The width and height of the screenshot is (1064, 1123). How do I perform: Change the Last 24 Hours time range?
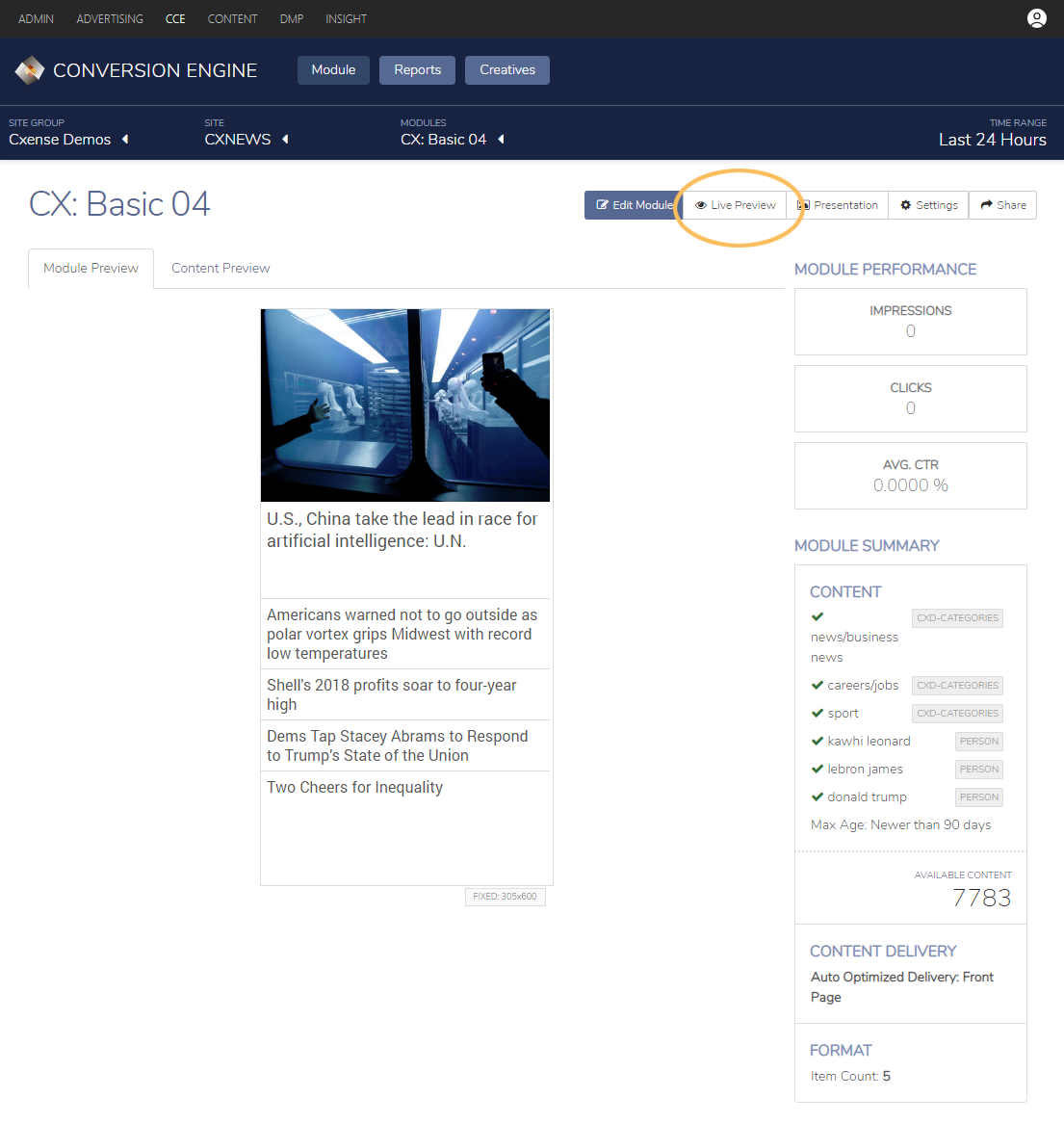993,140
